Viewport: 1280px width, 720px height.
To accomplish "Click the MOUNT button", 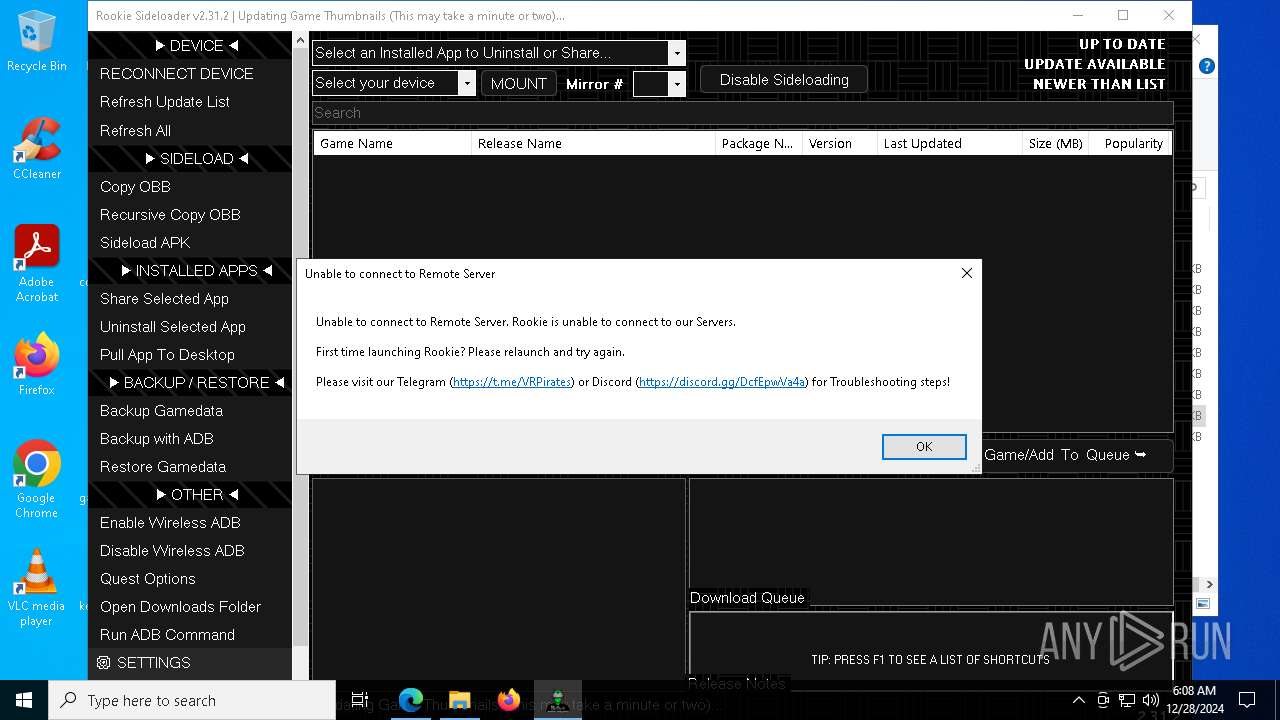I will (x=518, y=84).
